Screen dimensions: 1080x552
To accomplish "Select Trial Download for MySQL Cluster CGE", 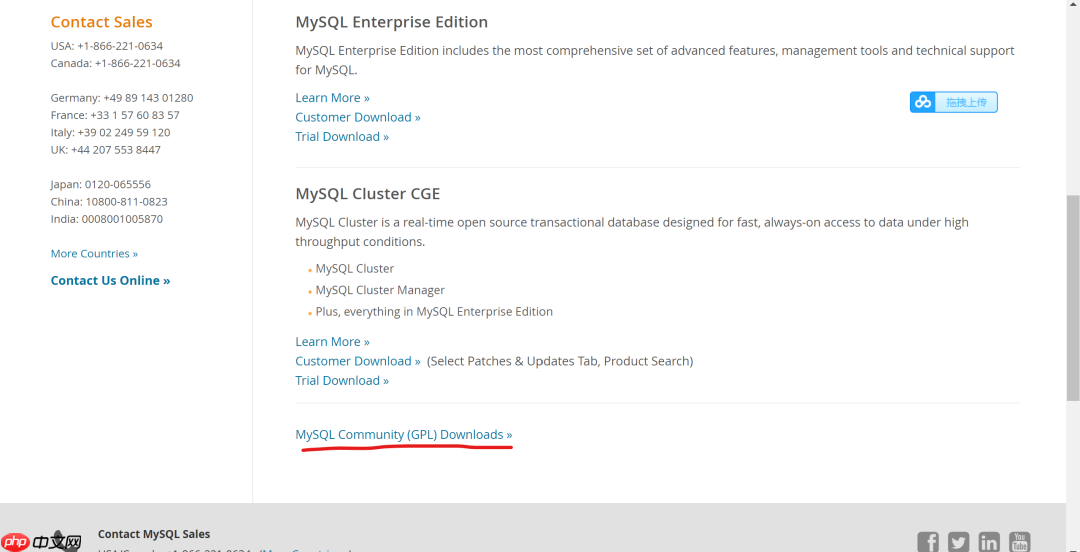I will click(341, 381).
